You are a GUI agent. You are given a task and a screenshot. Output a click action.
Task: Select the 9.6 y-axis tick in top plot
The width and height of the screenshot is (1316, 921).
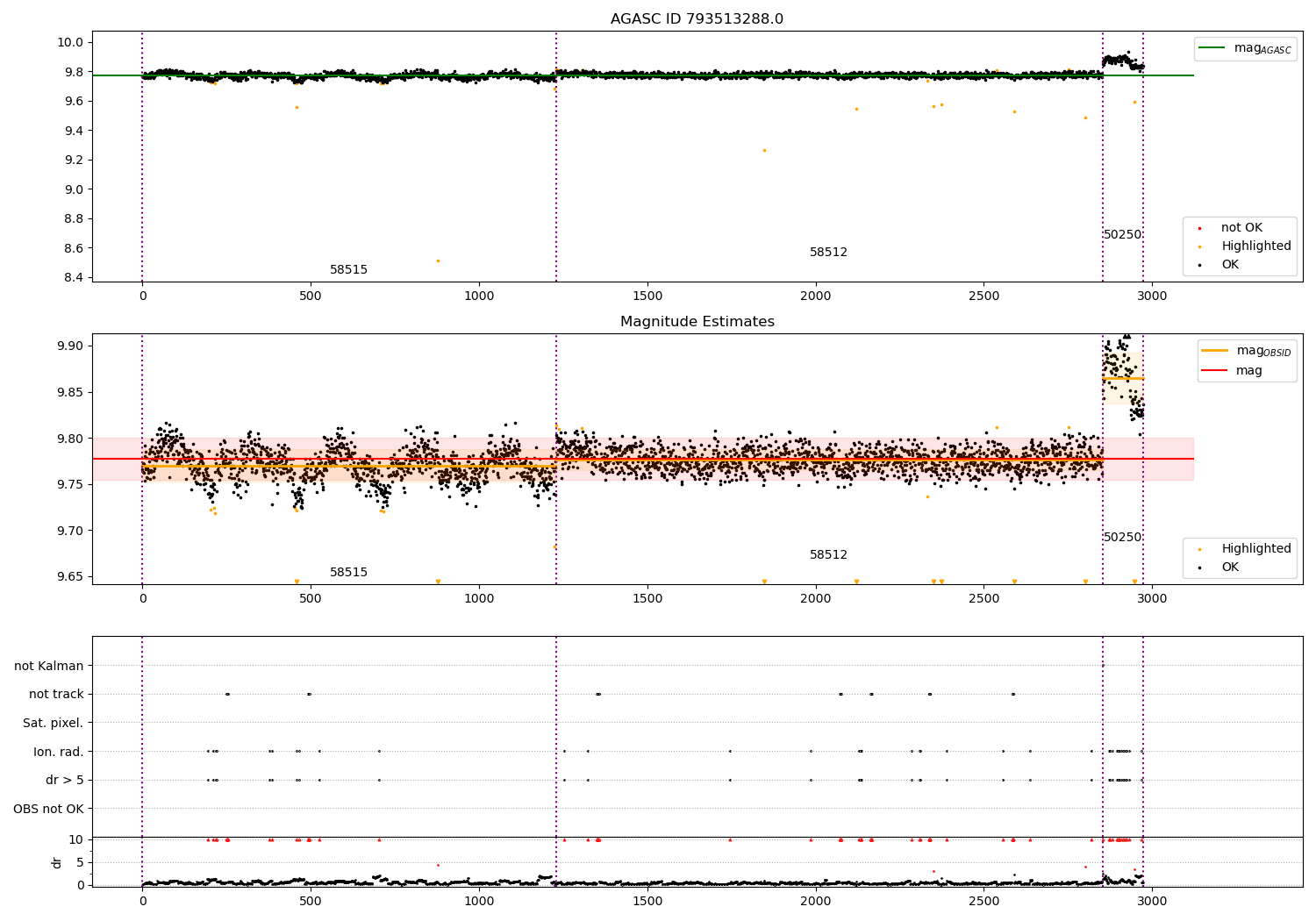[74, 101]
